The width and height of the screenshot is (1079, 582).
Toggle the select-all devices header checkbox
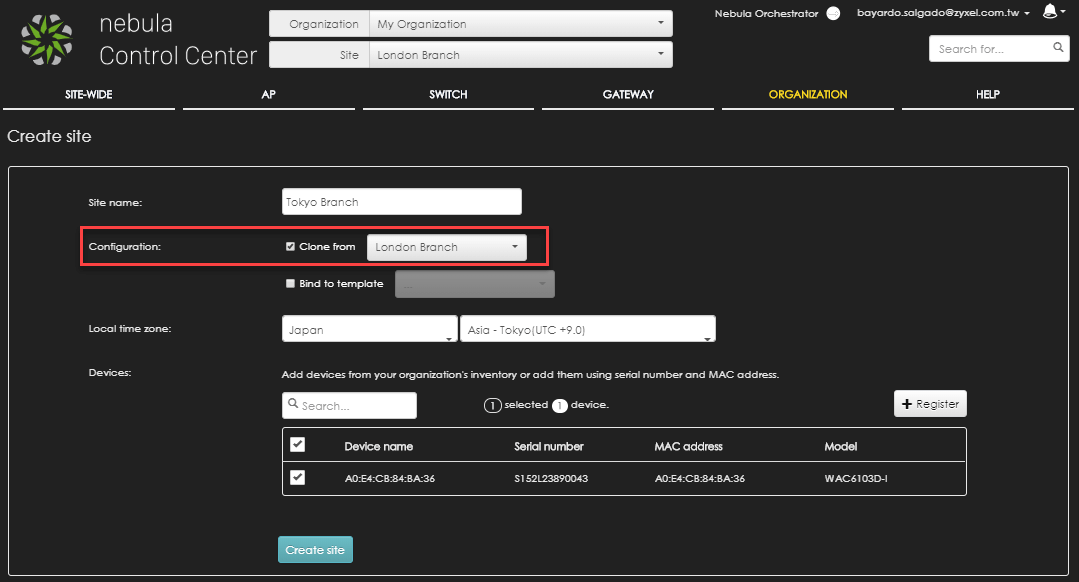(x=297, y=444)
